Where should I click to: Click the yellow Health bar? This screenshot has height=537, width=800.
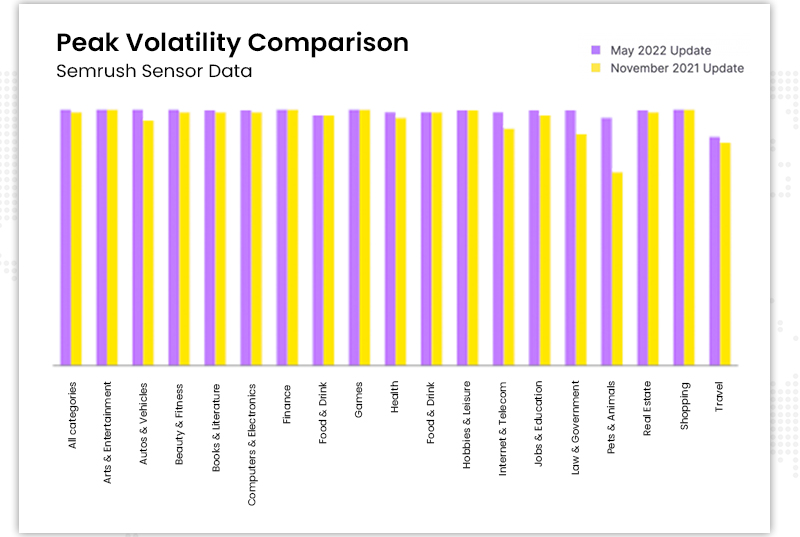(x=401, y=241)
